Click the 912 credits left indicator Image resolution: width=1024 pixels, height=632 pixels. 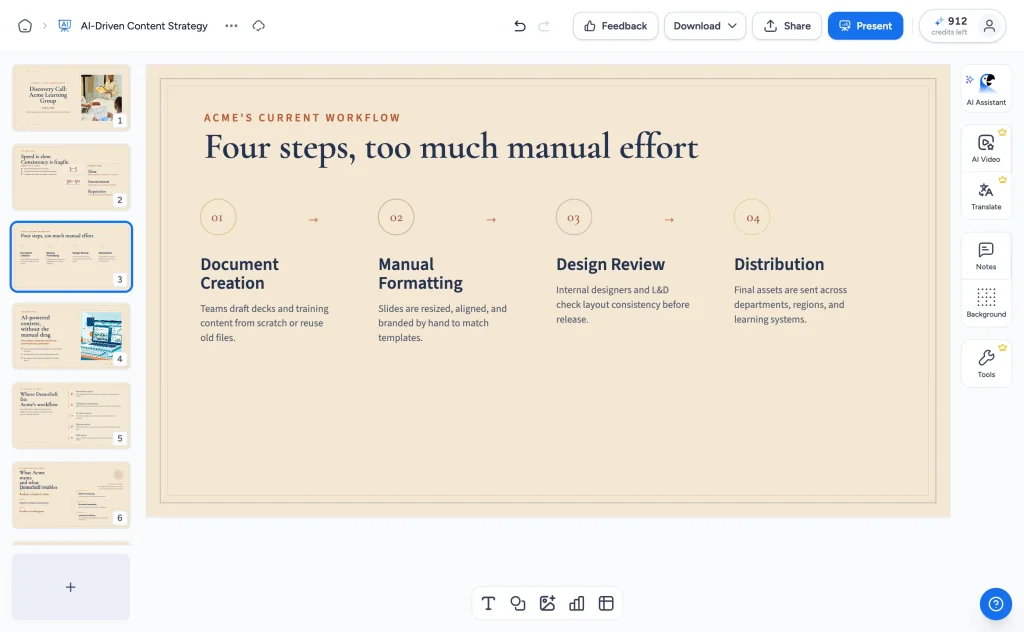pos(950,26)
